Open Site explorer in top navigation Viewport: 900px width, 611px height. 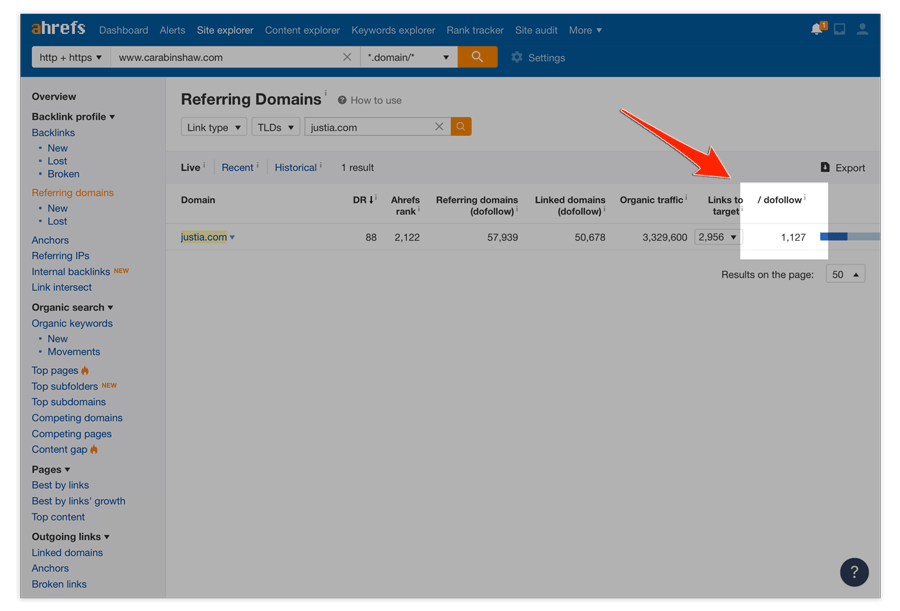click(225, 30)
